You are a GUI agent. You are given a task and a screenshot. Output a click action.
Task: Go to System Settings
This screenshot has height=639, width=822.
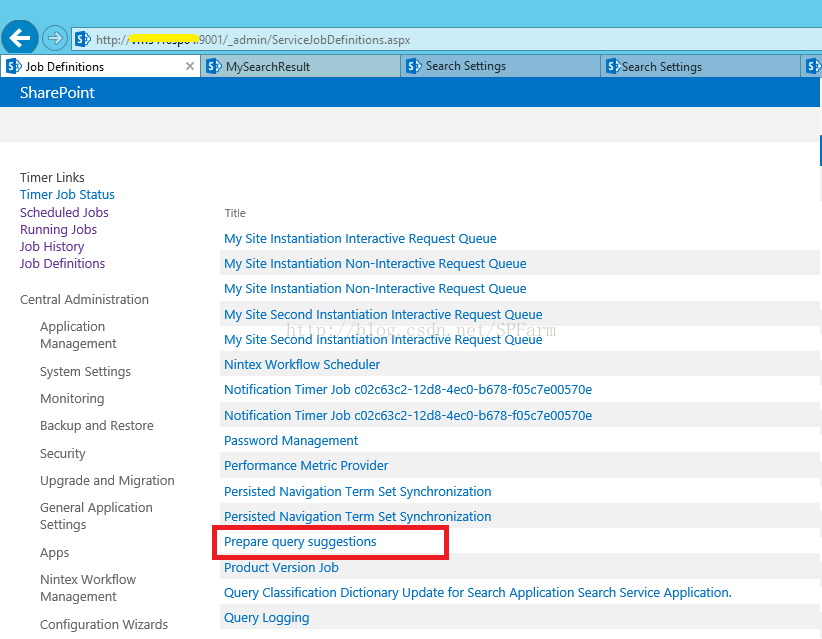click(85, 372)
